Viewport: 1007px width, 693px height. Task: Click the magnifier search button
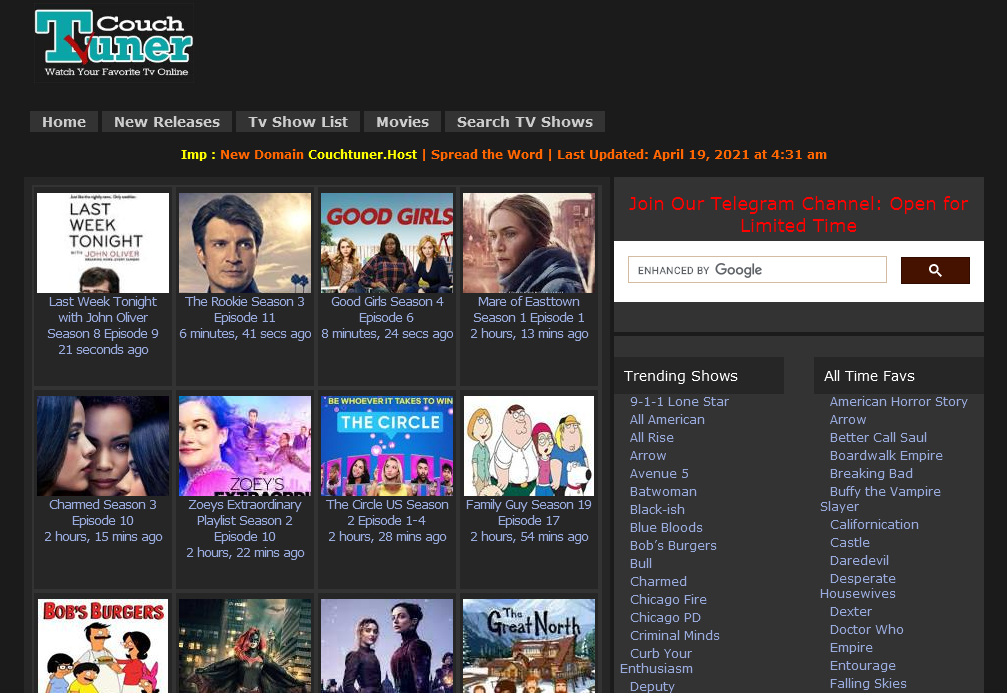935,270
